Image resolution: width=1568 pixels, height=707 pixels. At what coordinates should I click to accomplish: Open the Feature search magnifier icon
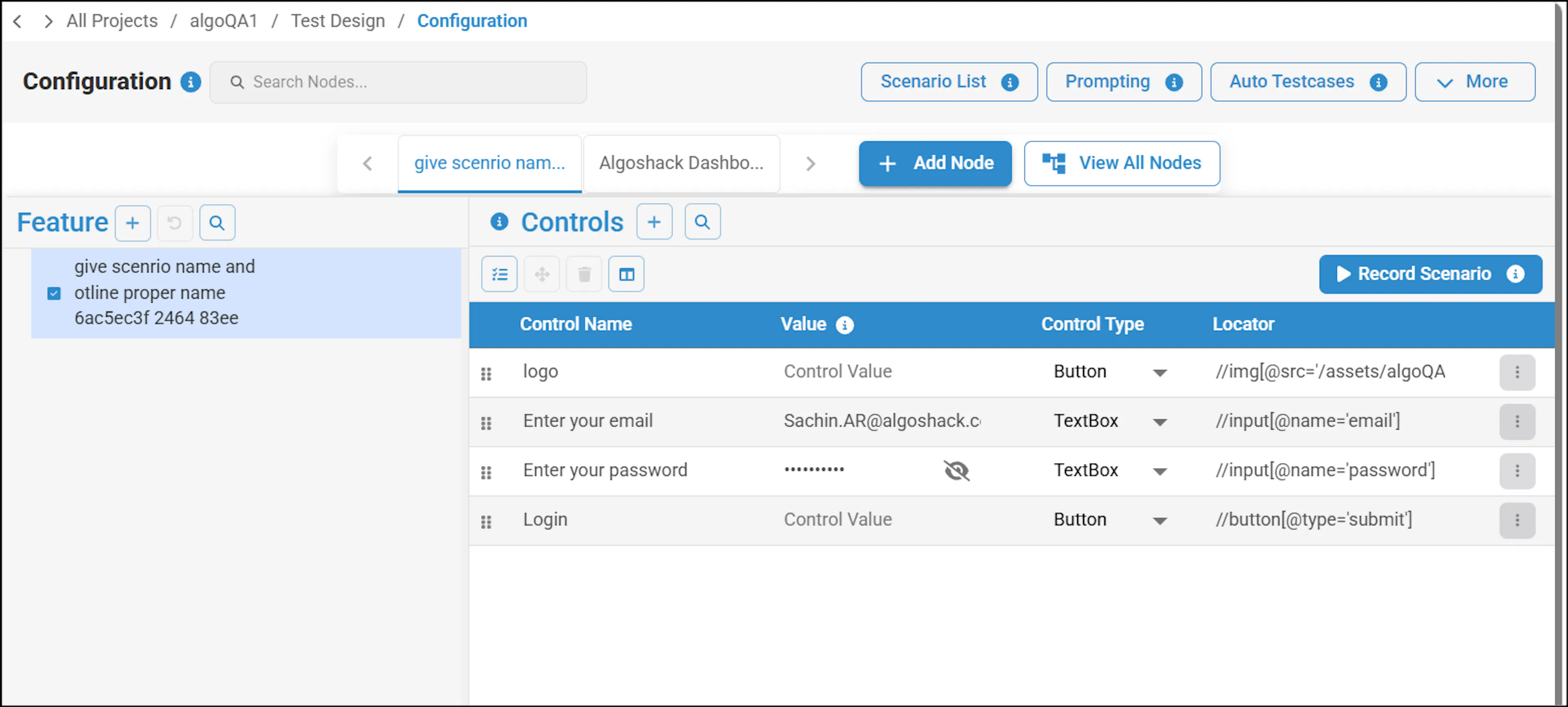click(217, 223)
